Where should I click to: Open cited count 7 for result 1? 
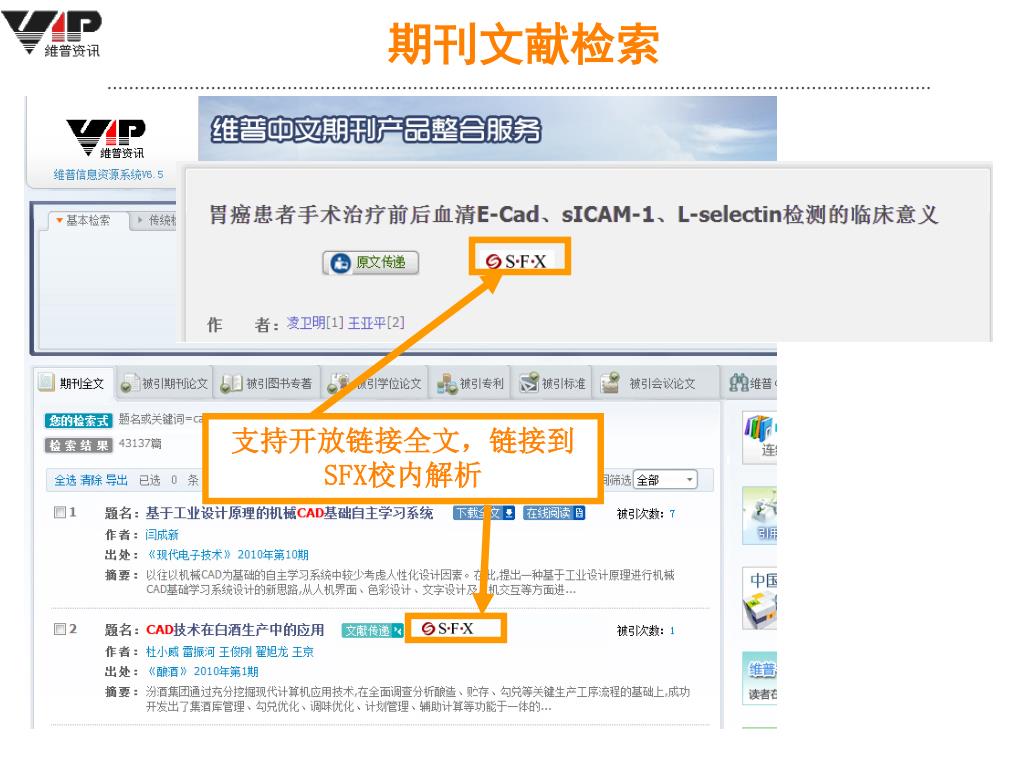click(672, 514)
